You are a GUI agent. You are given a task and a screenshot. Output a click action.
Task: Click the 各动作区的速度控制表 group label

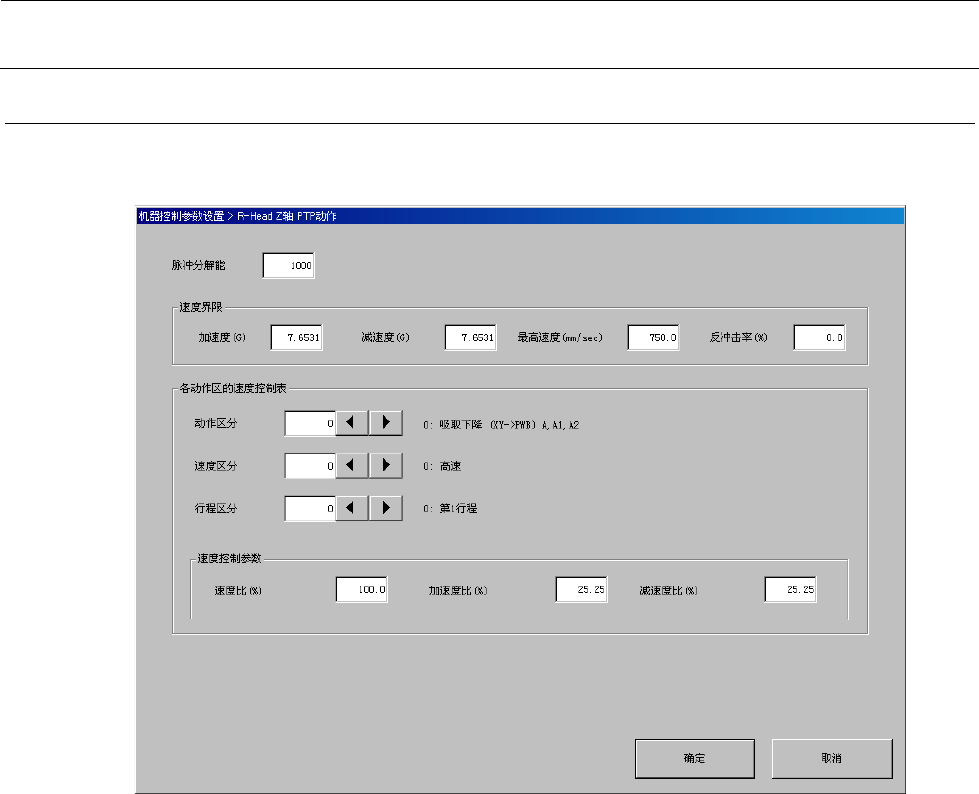233,388
